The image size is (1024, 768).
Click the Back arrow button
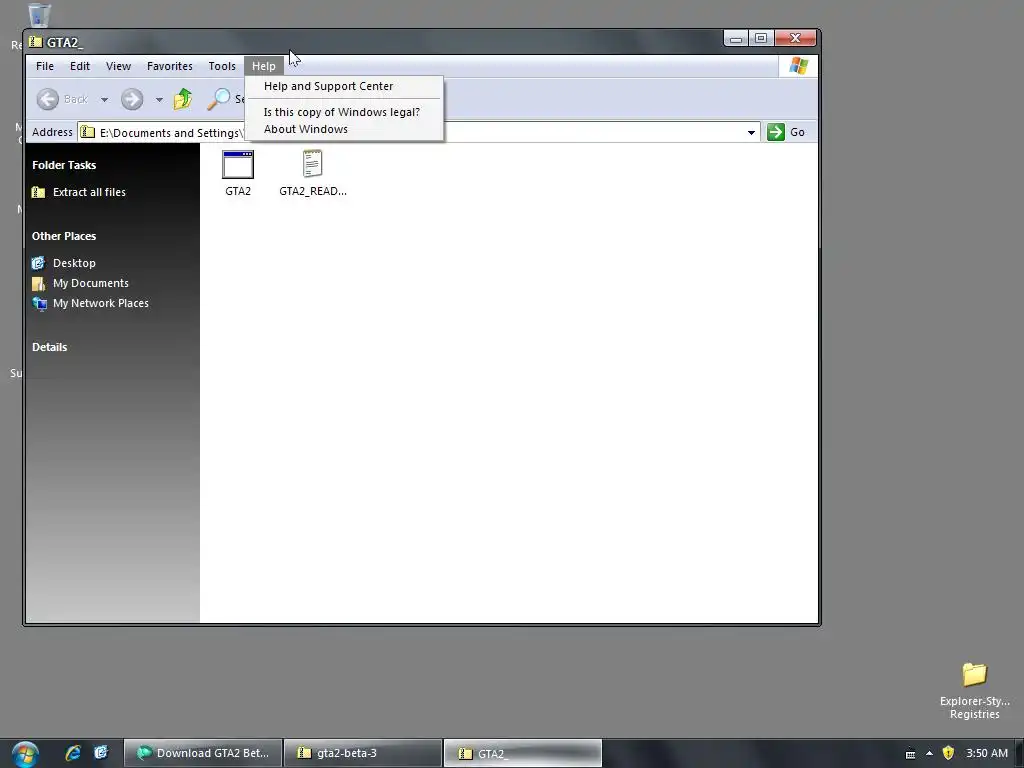click(x=48, y=99)
